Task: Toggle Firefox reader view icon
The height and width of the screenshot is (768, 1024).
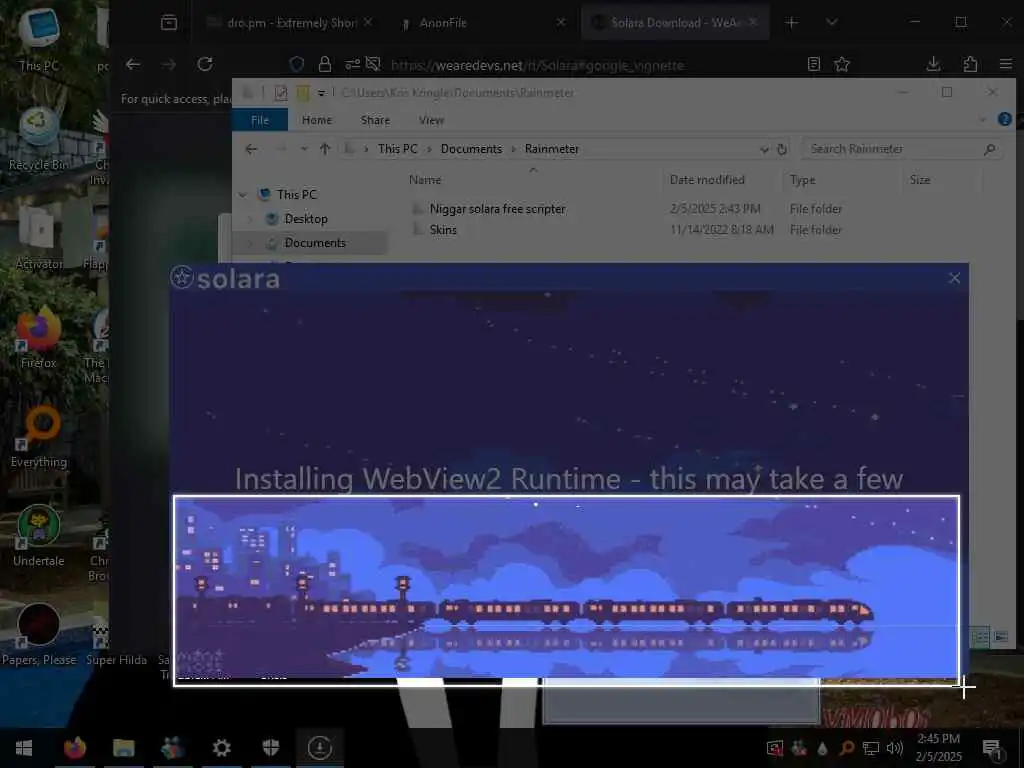Action: [x=814, y=64]
